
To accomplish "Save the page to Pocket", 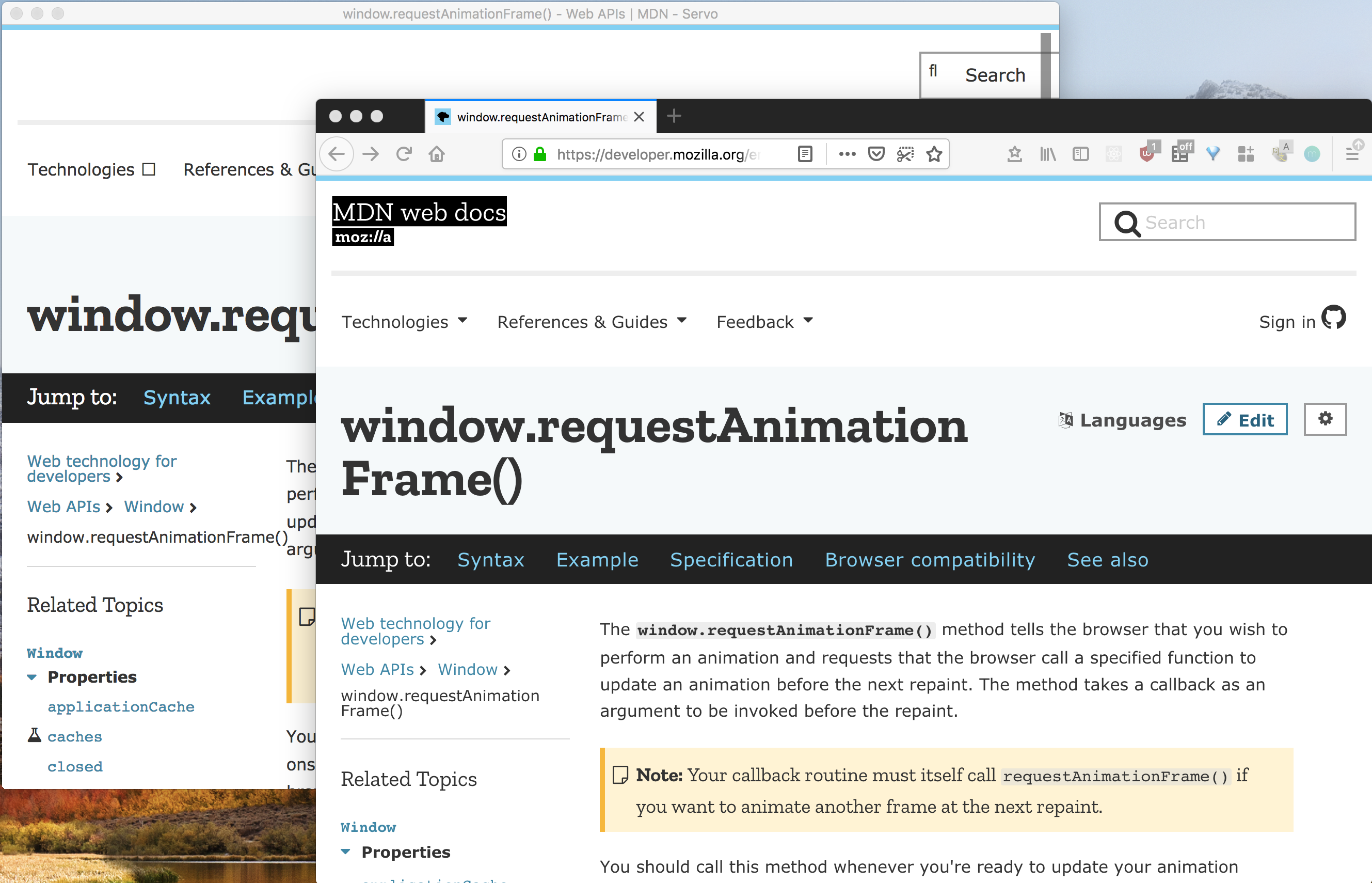I will [876, 154].
